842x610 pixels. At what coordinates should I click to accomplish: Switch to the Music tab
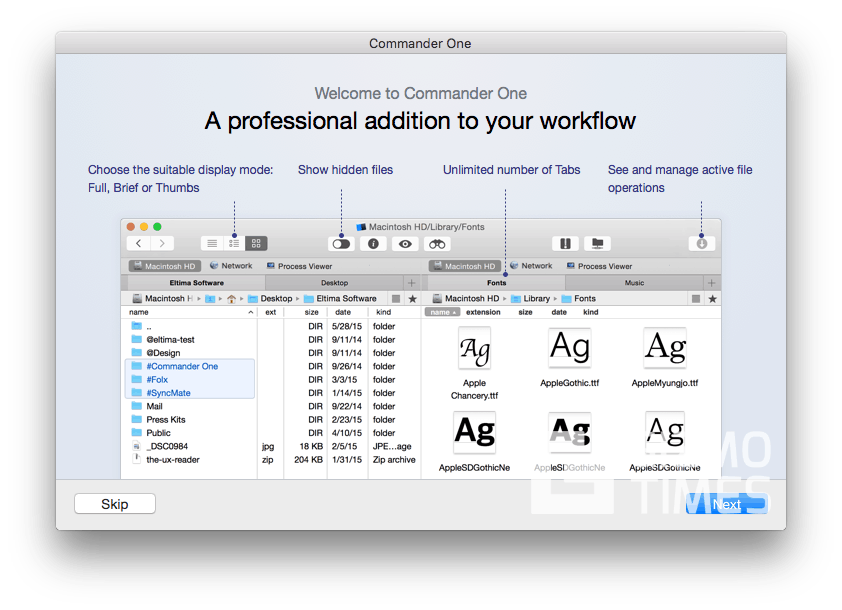(x=634, y=282)
